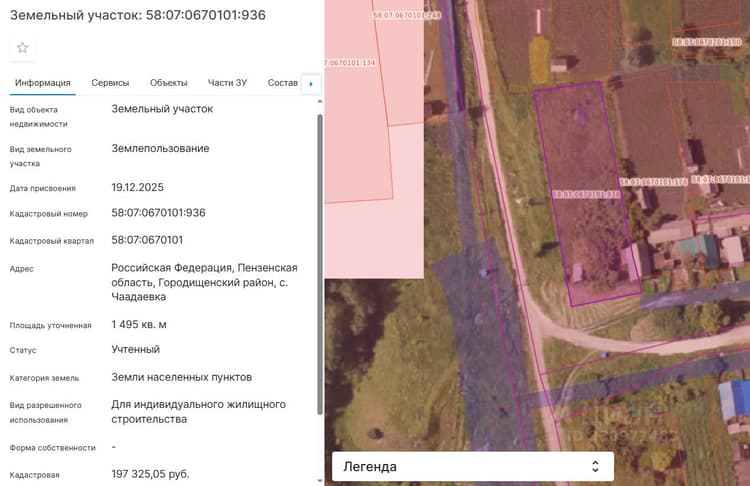
Task: Click the address text ending in Чаадаевка
Action: pos(204,282)
